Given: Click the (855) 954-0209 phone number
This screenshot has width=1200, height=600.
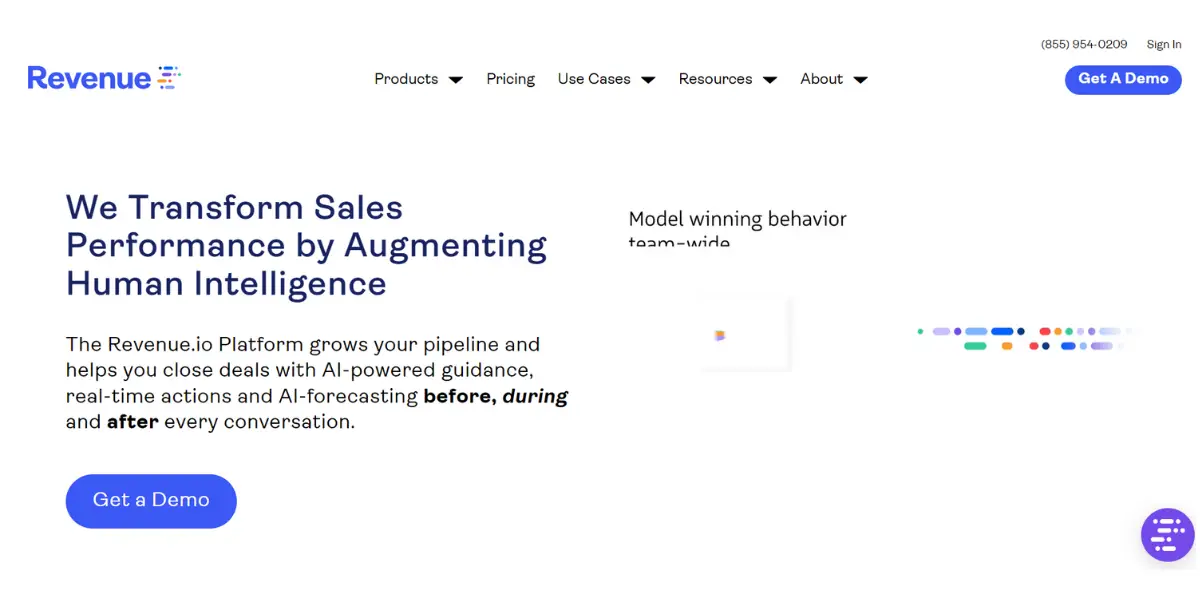Looking at the screenshot, I should (x=1084, y=44).
